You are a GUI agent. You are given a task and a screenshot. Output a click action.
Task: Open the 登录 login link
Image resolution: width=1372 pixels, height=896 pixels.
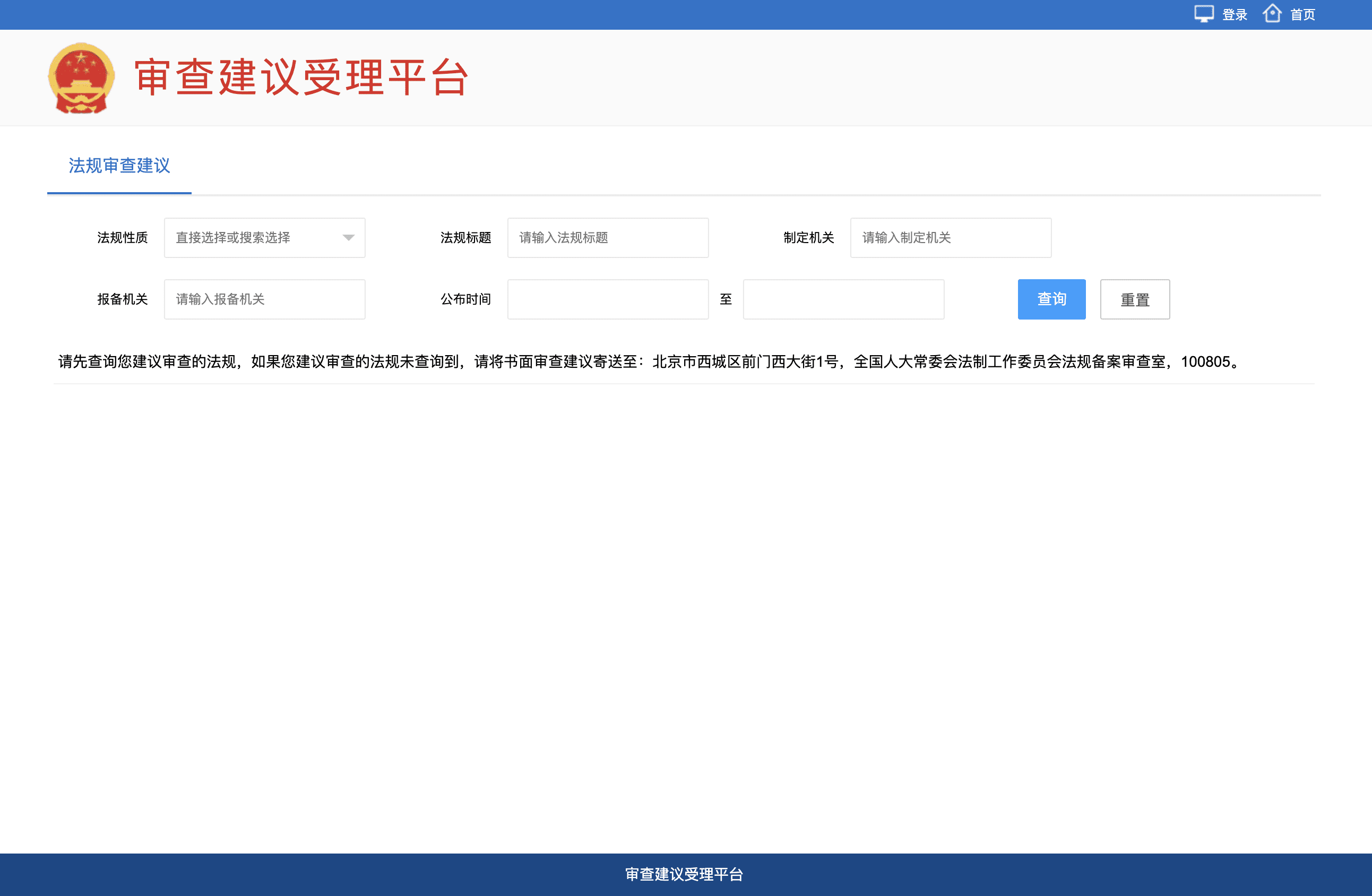pyautogui.click(x=1235, y=15)
